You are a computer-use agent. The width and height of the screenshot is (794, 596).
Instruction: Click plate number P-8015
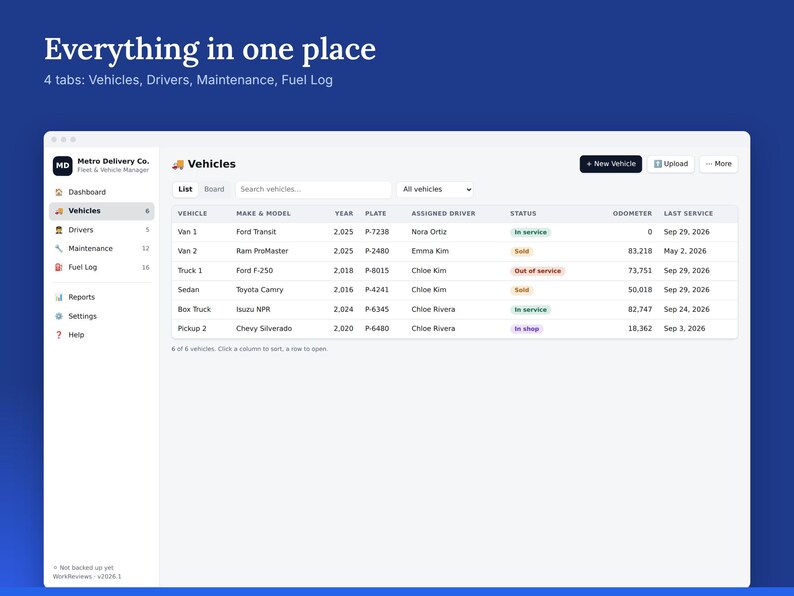click(377, 271)
